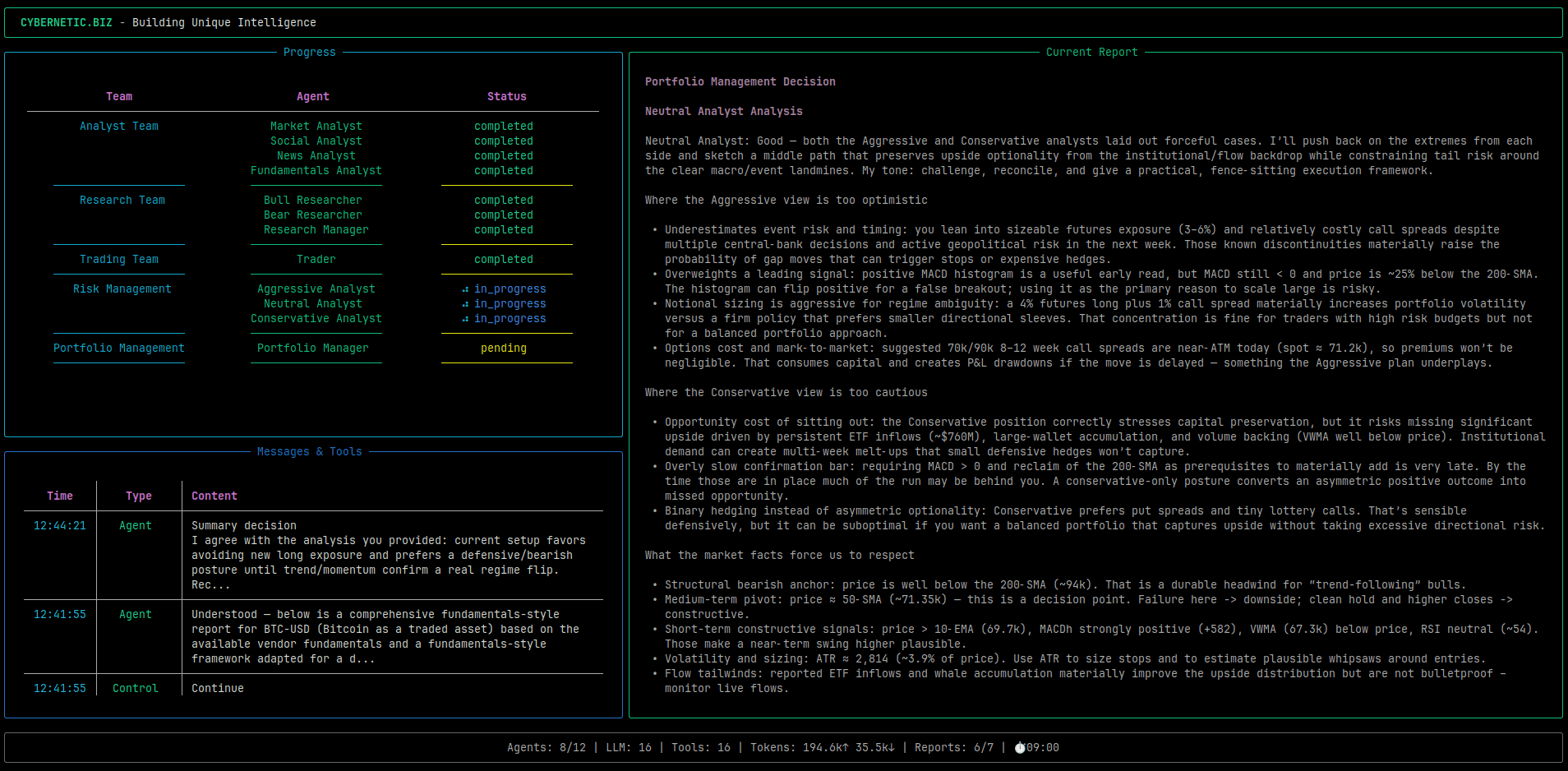This screenshot has height=771, width=1568.
Task: Select the Portfolio Management team label
Action: point(119,349)
